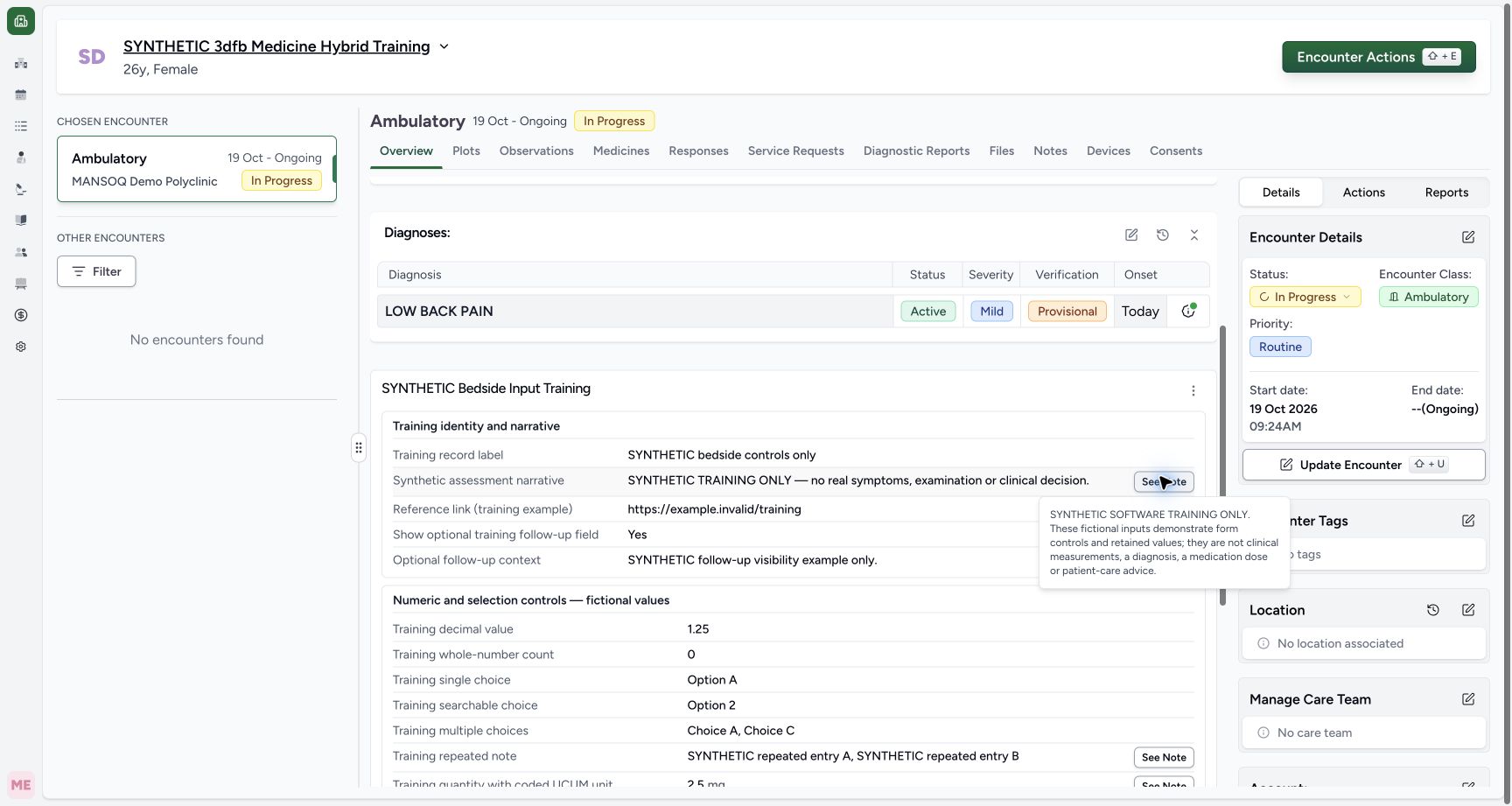The width and height of the screenshot is (1512, 806).
Task: Open the ME user avatar
Action: (21, 785)
